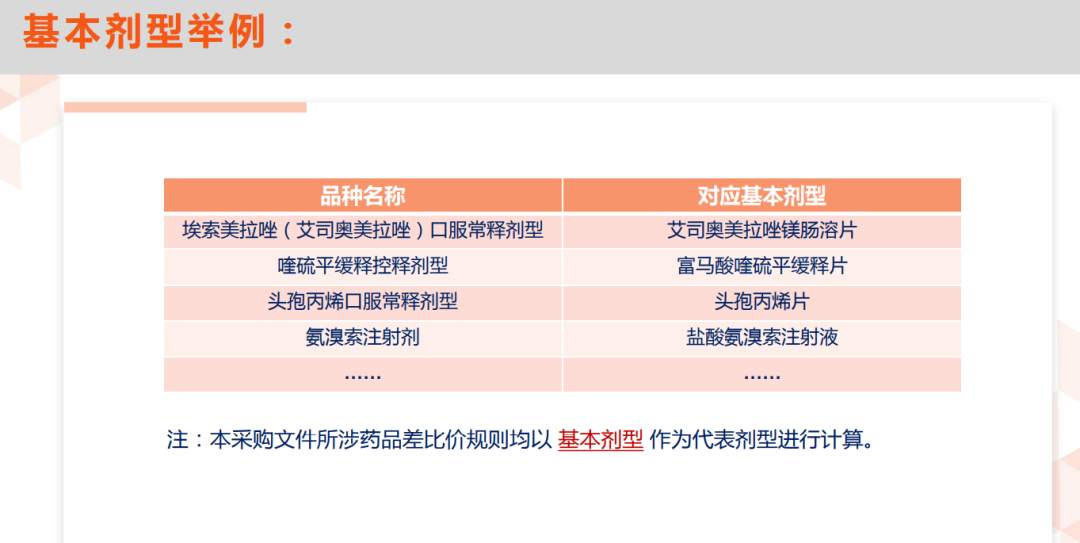This screenshot has width=1080, height=543.
Task: Select the 品种名称 column header
Action: (x=362, y=195)
